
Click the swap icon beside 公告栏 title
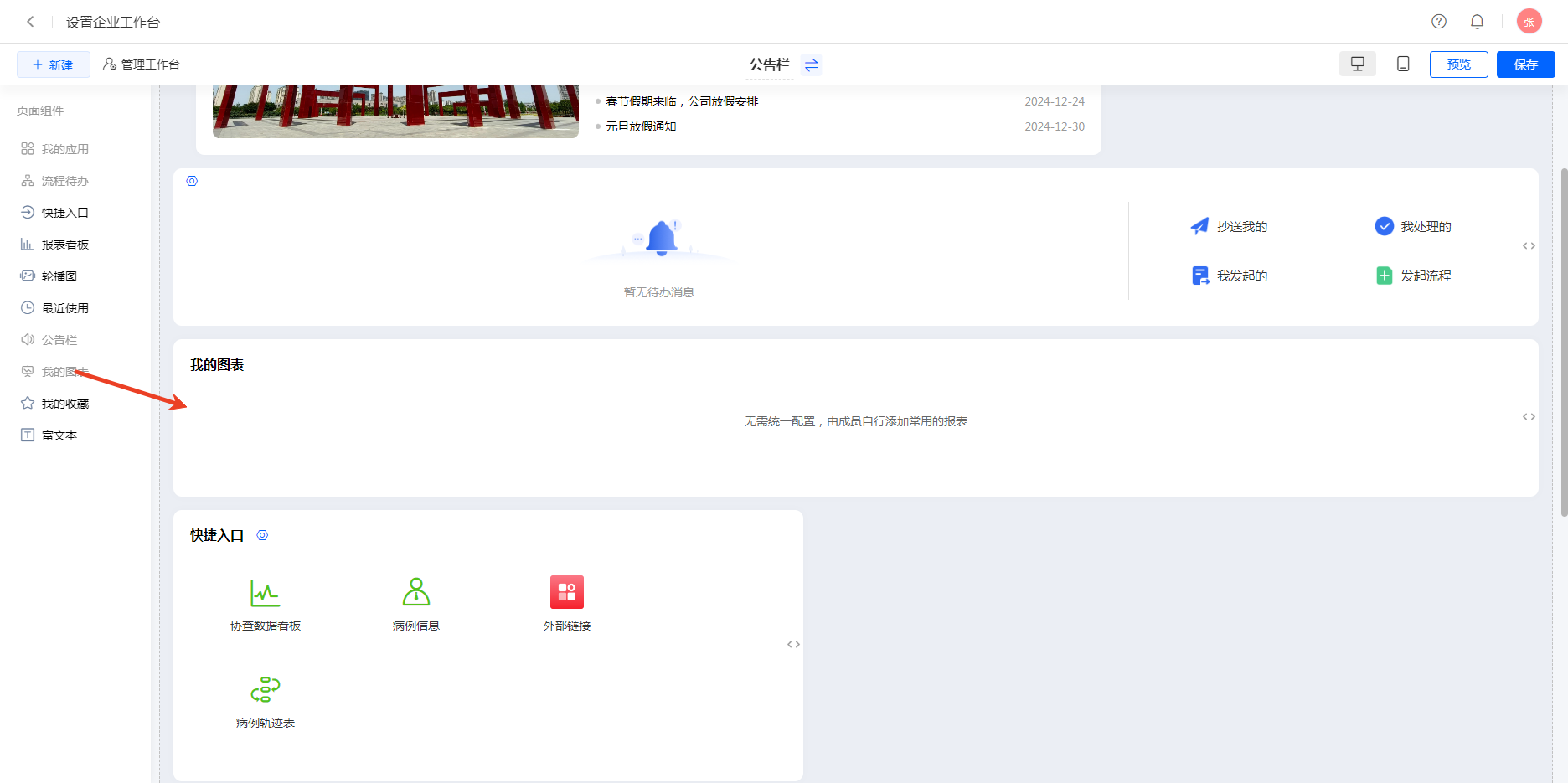pos(811,64)
